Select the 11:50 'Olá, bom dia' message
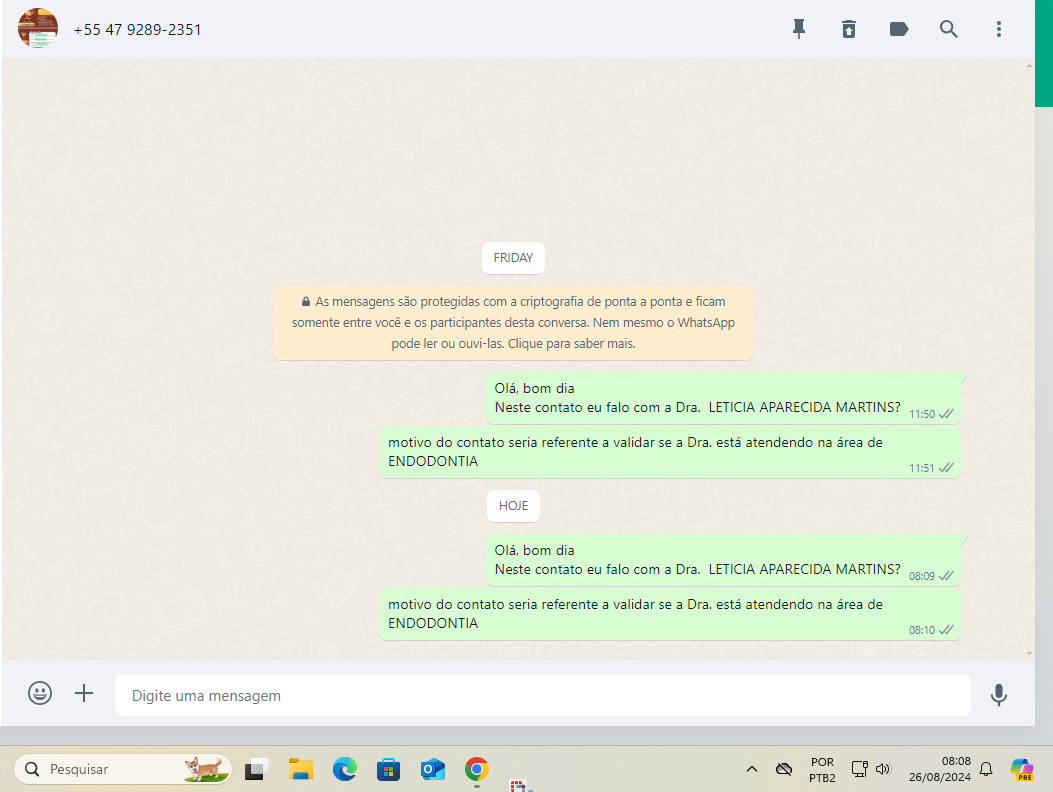 click(723, 398)
